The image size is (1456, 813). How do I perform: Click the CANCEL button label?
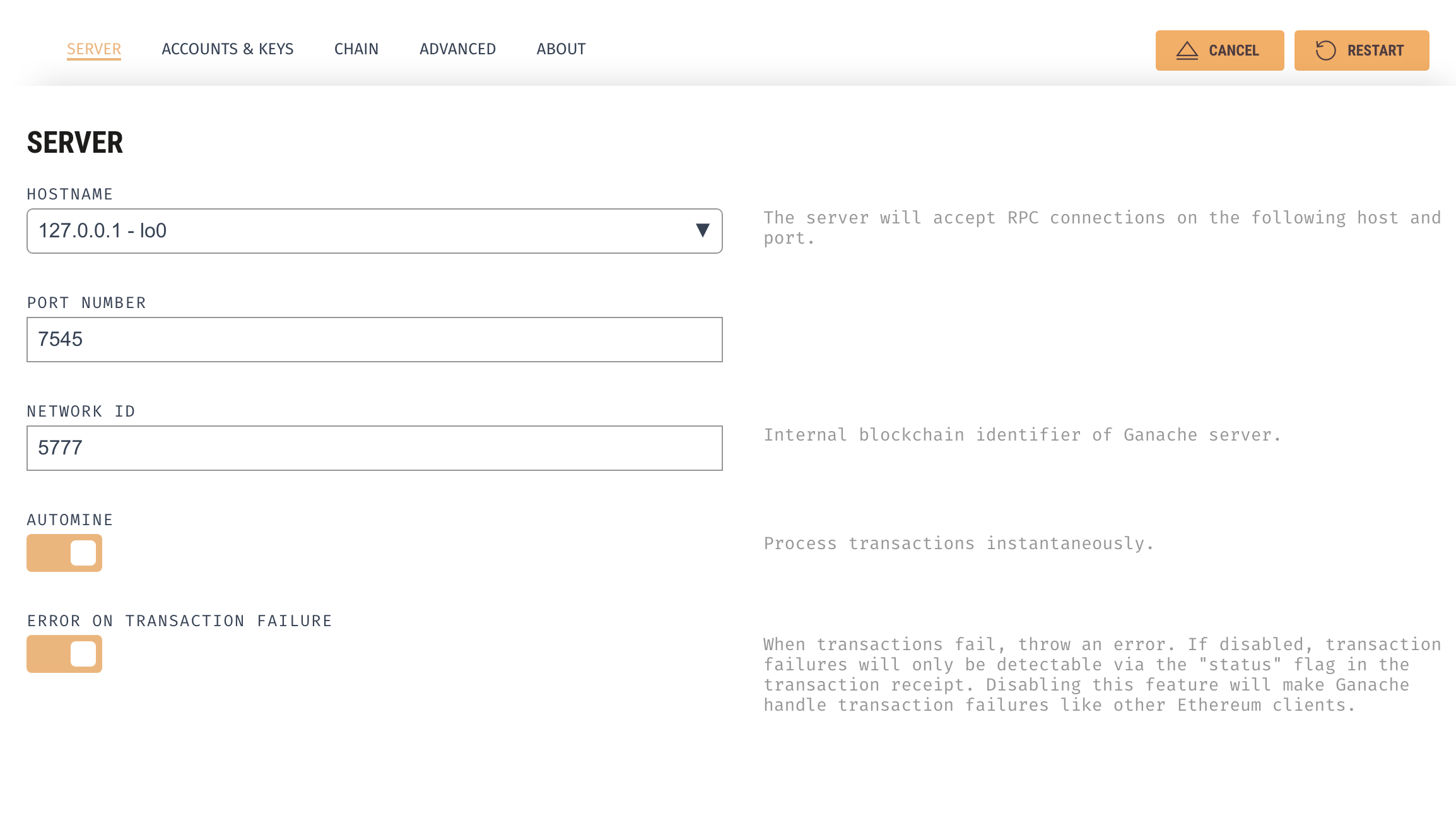point(1233,50)
